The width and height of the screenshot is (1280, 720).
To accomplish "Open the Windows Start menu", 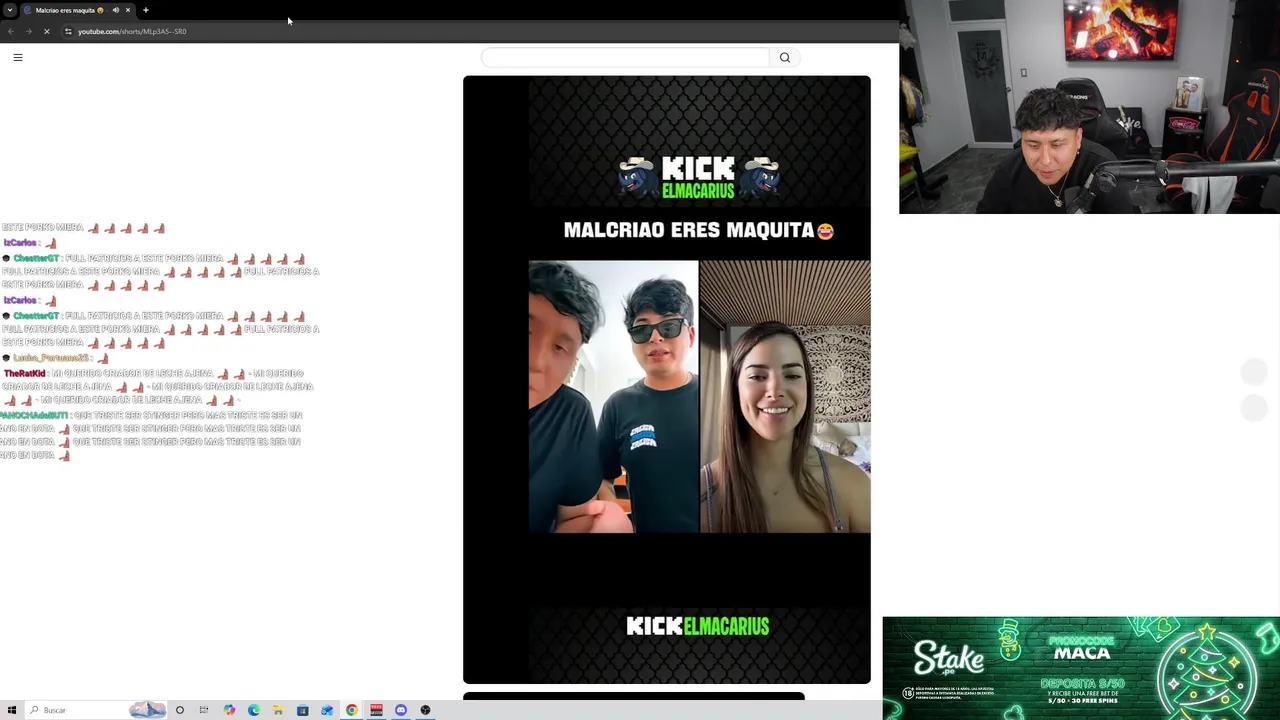I will tap(12, 710).
